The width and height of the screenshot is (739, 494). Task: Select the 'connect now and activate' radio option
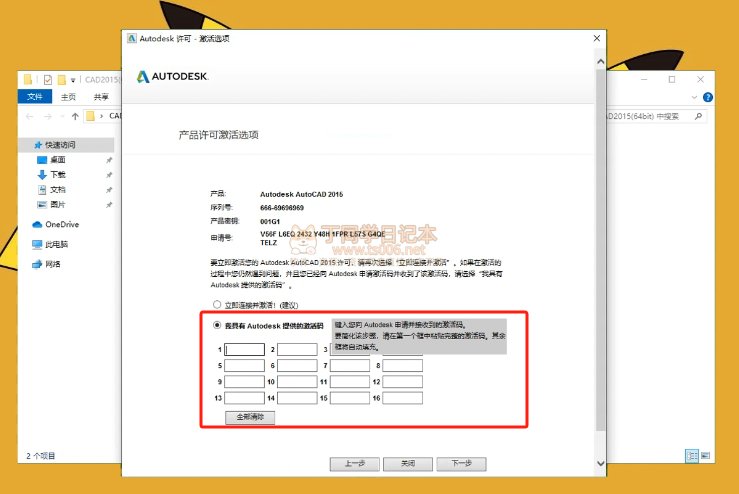coord(217,305)
